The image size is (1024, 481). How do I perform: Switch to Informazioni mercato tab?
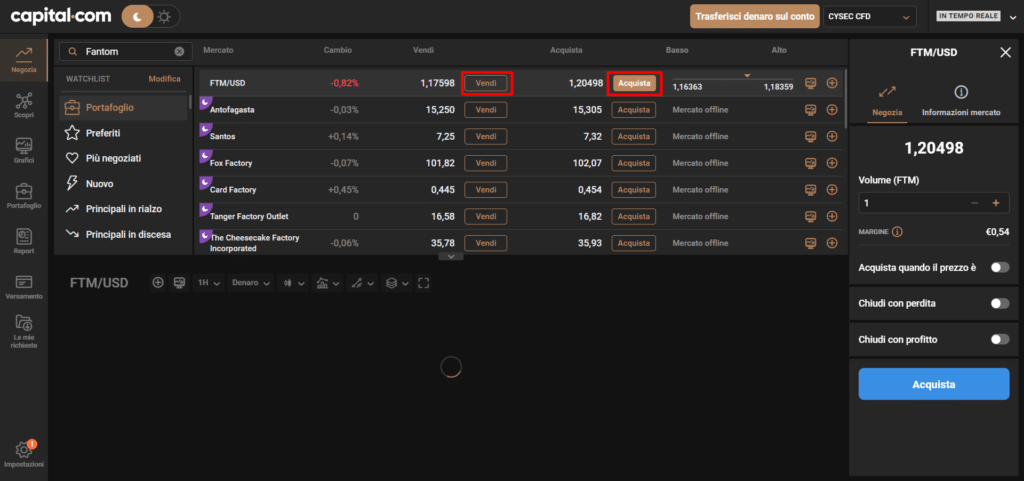pos(961,102)
